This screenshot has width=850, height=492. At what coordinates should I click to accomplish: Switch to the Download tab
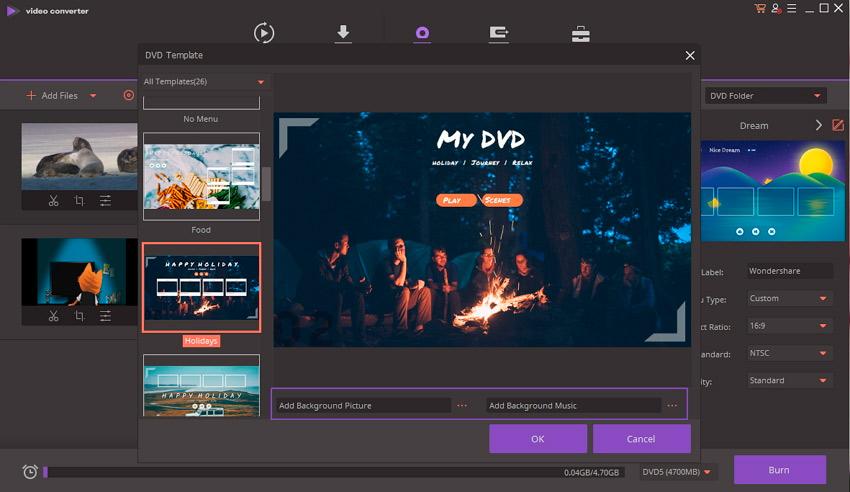click(x=343, y=33)
